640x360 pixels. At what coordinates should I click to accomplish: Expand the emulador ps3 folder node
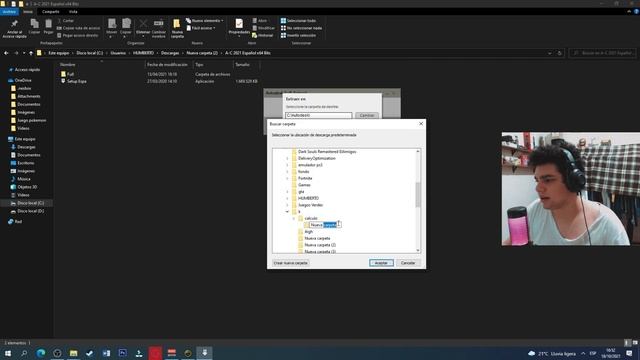point(287,165)
